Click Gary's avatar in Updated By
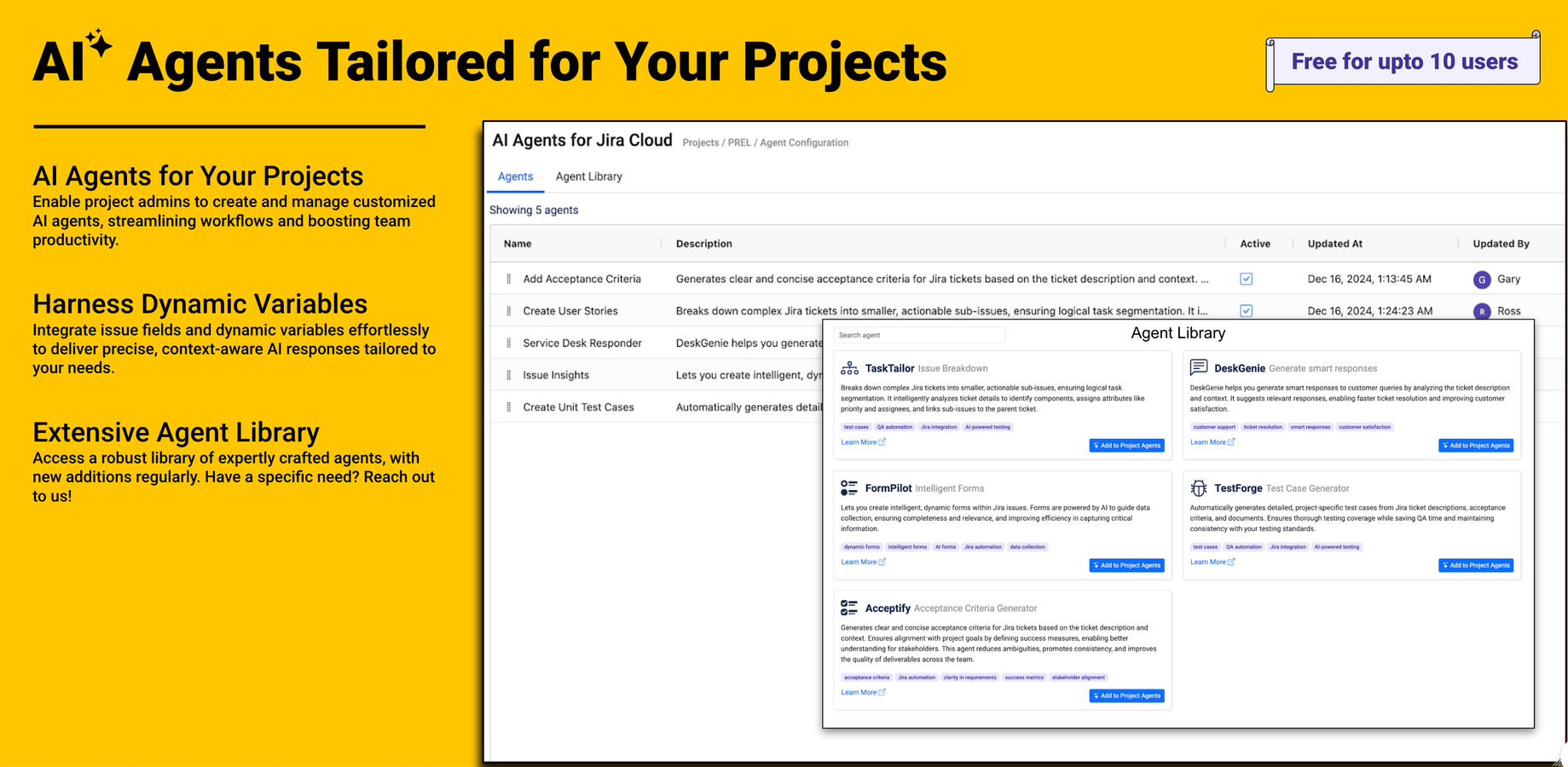 (x=1482, y=280)
